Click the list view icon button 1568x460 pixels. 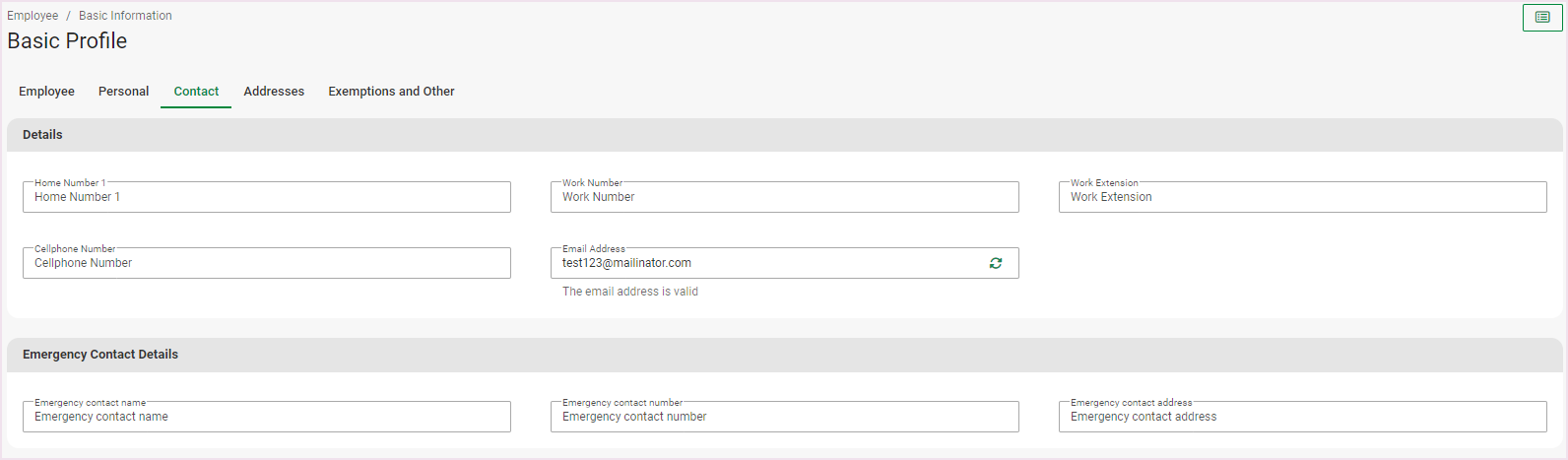tap(1542, 18)
